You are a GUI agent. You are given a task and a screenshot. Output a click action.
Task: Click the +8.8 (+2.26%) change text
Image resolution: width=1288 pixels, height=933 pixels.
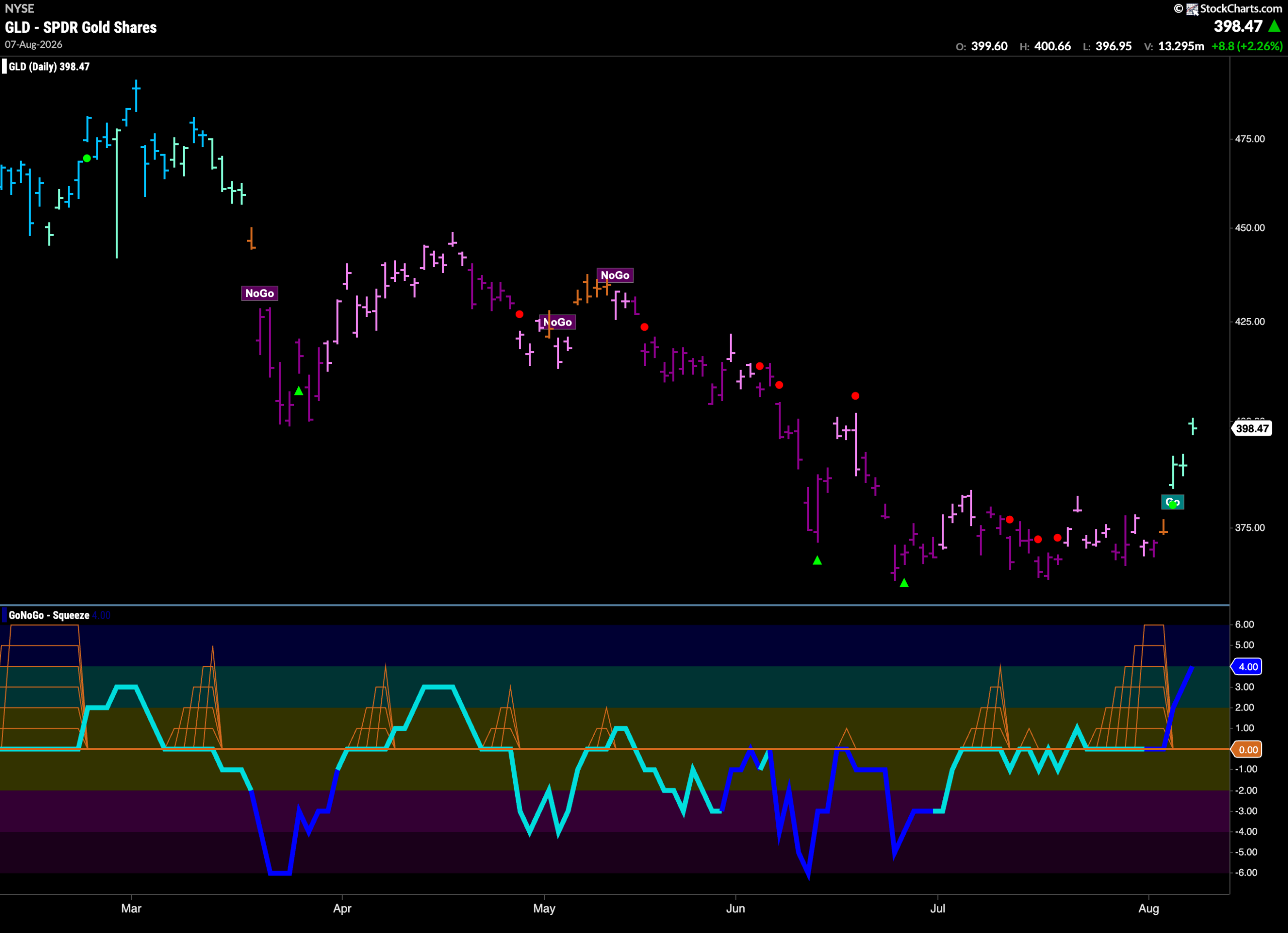[1247, 46]
